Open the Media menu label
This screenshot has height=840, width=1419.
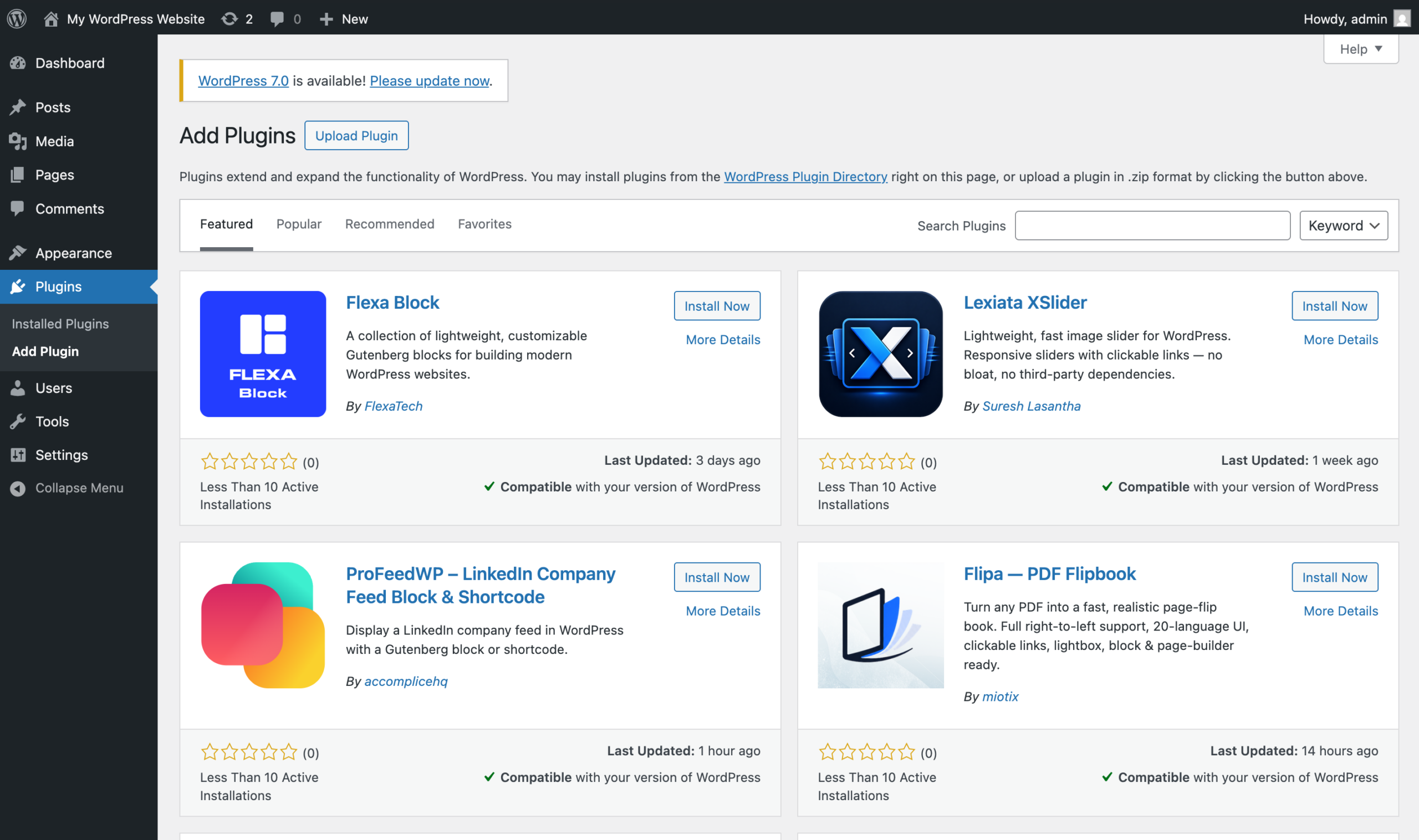pos(55,141)
